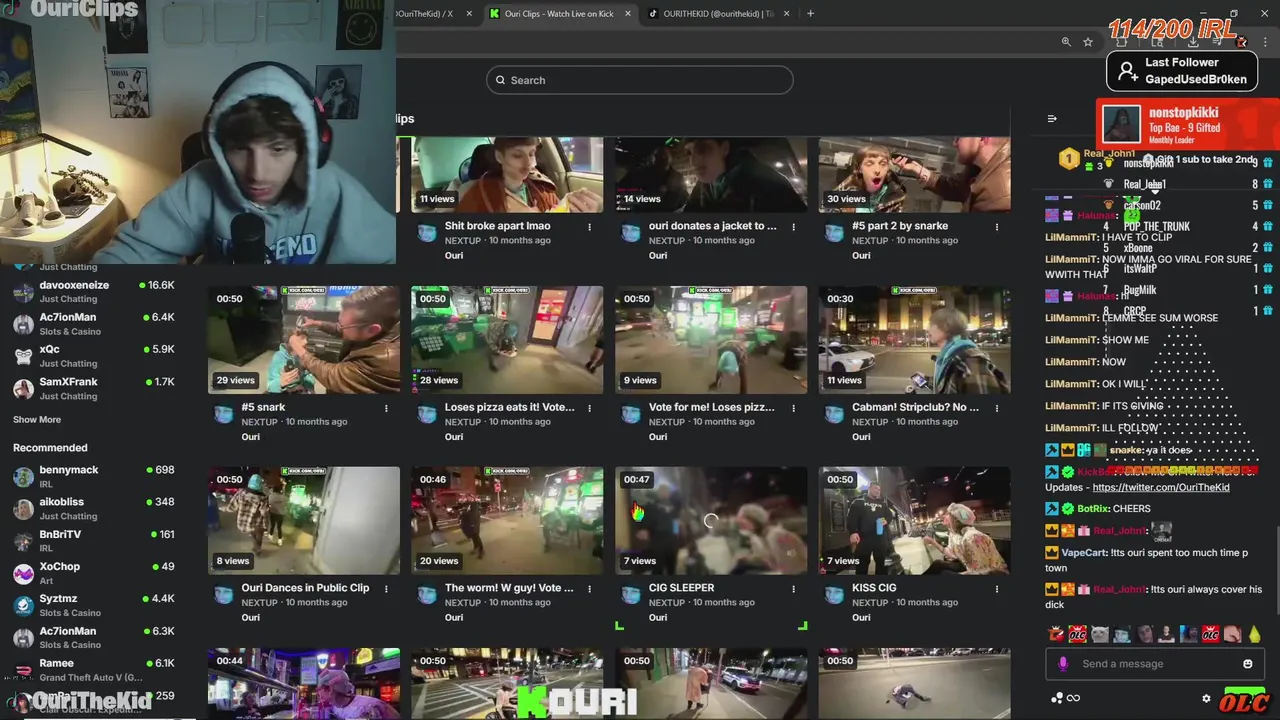Screen dimensions: 1280x720
Task: Open chat settings gear icon
Action: (1206, 698)
